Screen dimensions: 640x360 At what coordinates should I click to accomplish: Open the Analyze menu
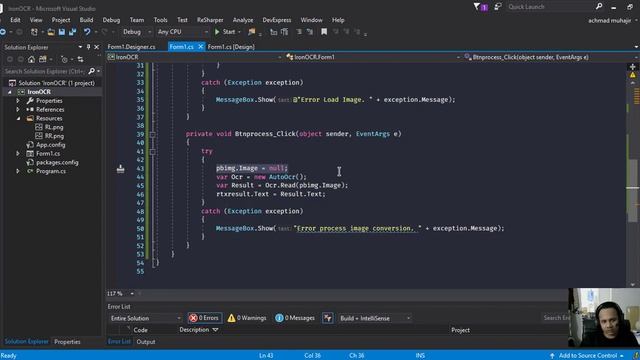pyautogui.click(x=243, y=20)
